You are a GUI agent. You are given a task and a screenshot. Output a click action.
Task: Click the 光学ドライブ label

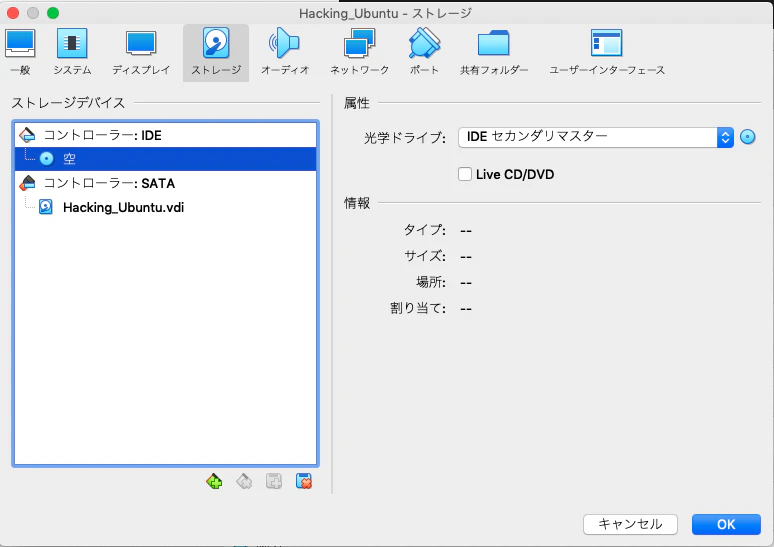tap(405, 138)
